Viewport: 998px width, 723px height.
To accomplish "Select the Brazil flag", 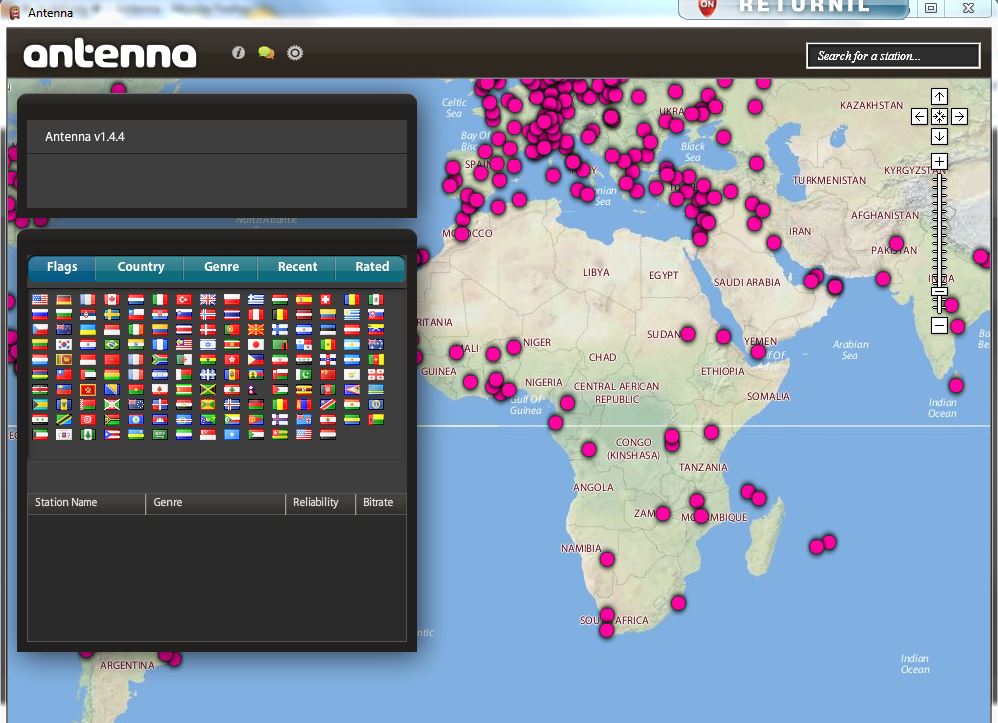I will coord(112,344).
